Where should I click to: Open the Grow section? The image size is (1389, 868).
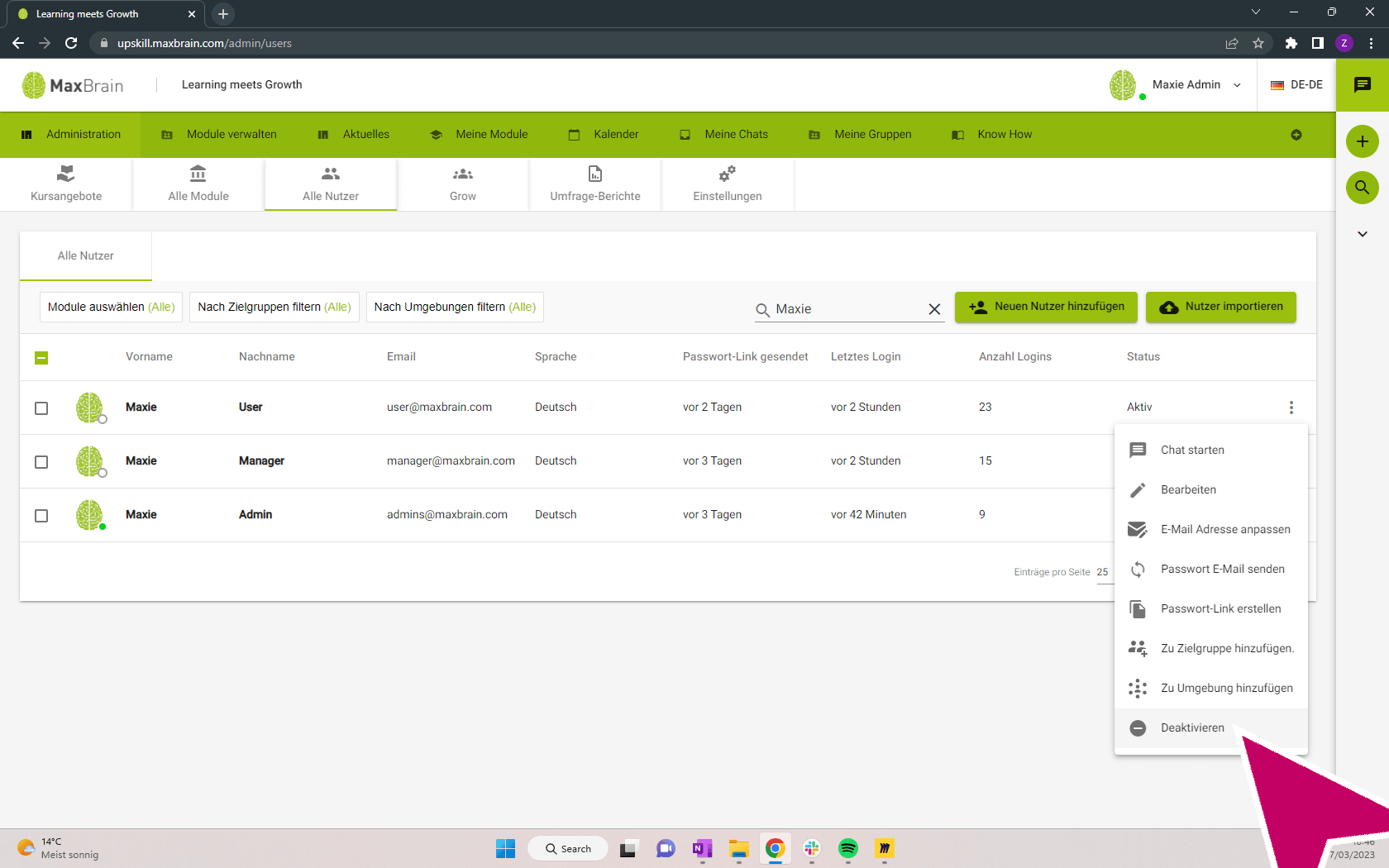pos(463,184)
